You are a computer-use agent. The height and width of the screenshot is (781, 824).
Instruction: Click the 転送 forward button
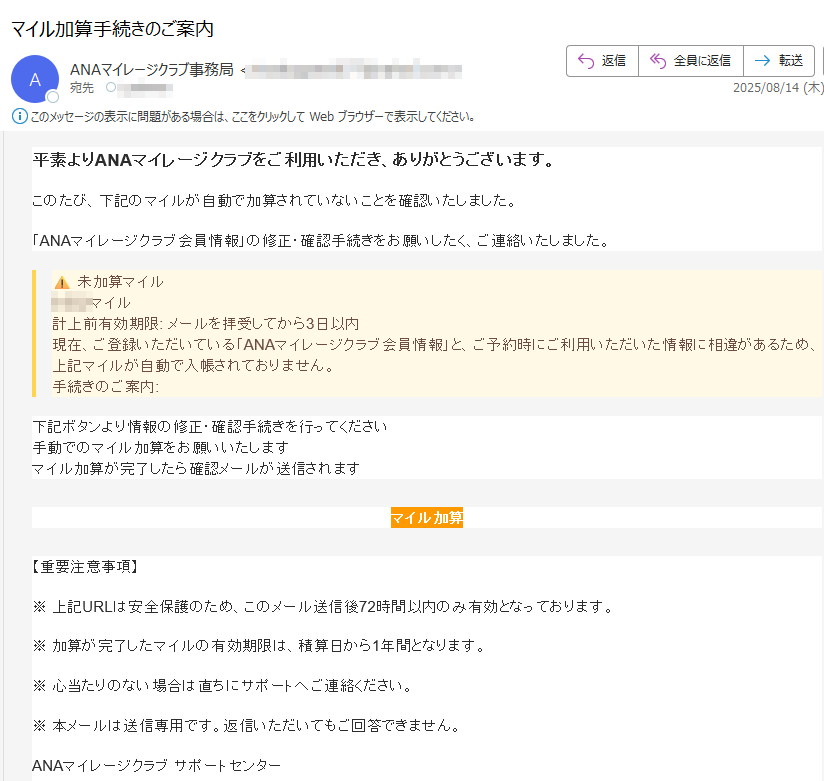point(779,61)
